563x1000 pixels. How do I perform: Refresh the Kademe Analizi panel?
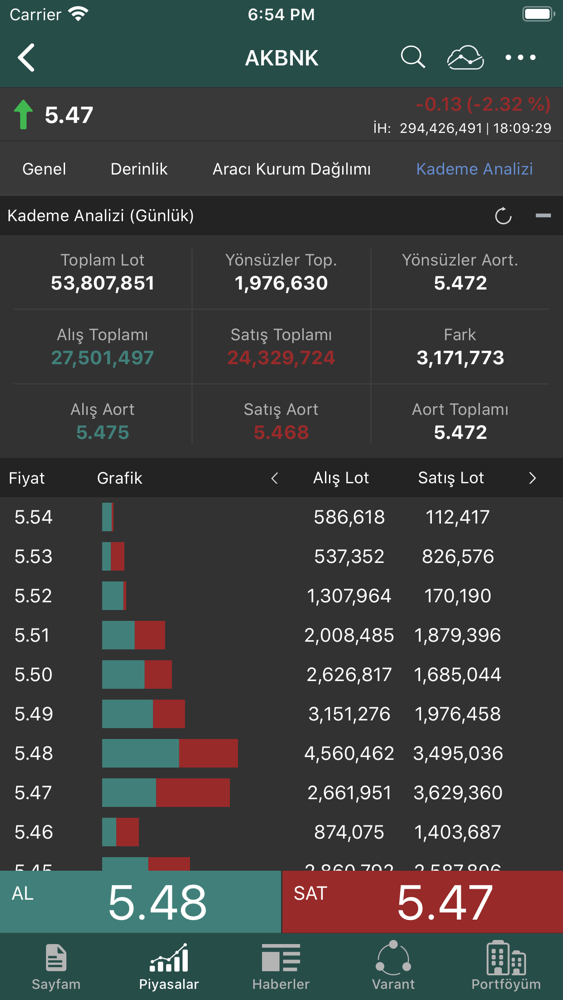click(503, 216)
